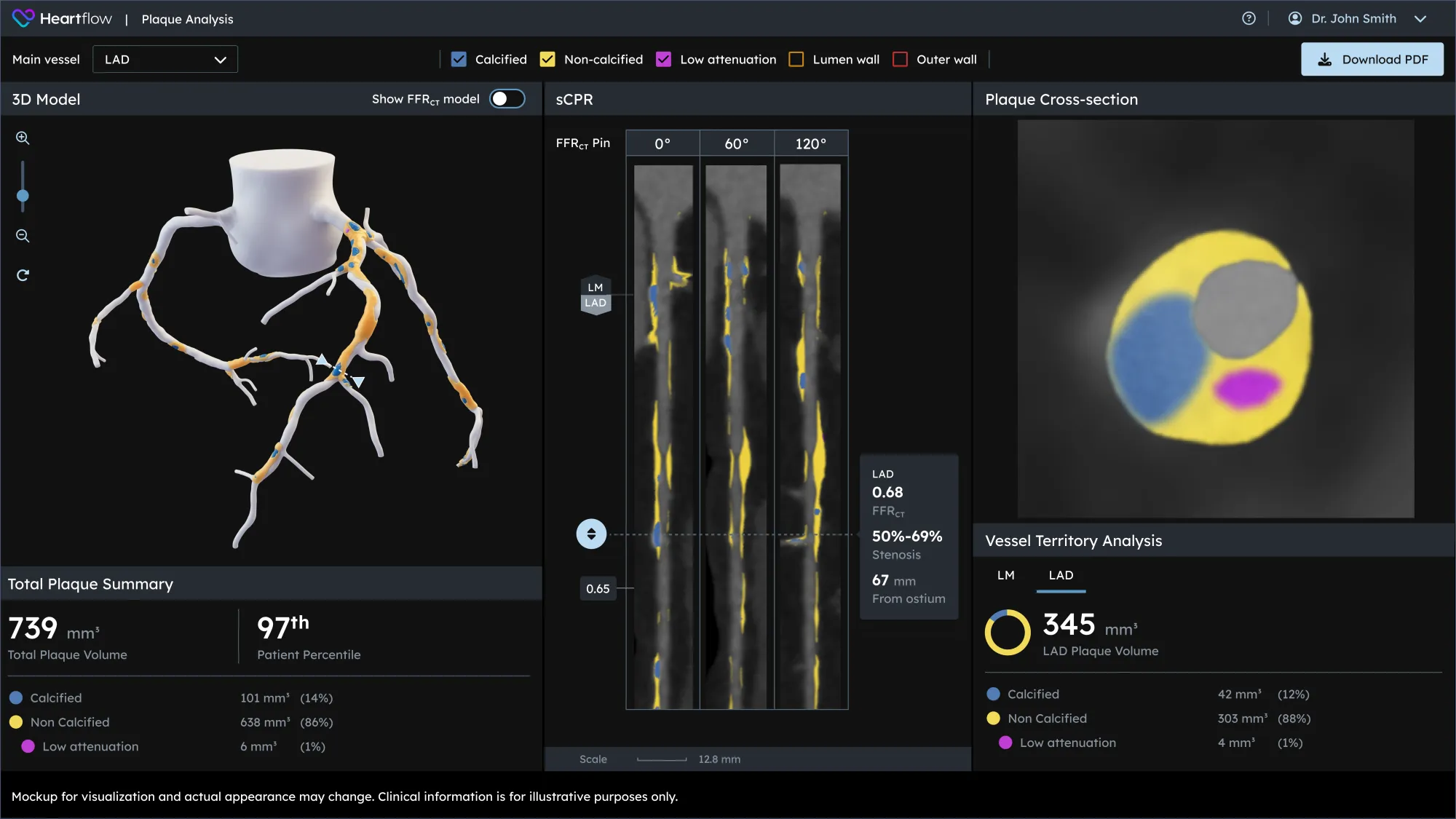Click the LAD plaque volume donut chart
This screenshot has height=819, width=1456.
1007,633
